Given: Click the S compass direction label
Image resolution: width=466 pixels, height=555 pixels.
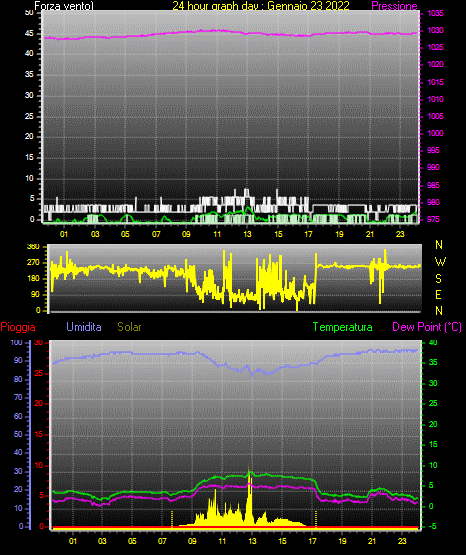Looking at the screenshot, I should point(438,279).
